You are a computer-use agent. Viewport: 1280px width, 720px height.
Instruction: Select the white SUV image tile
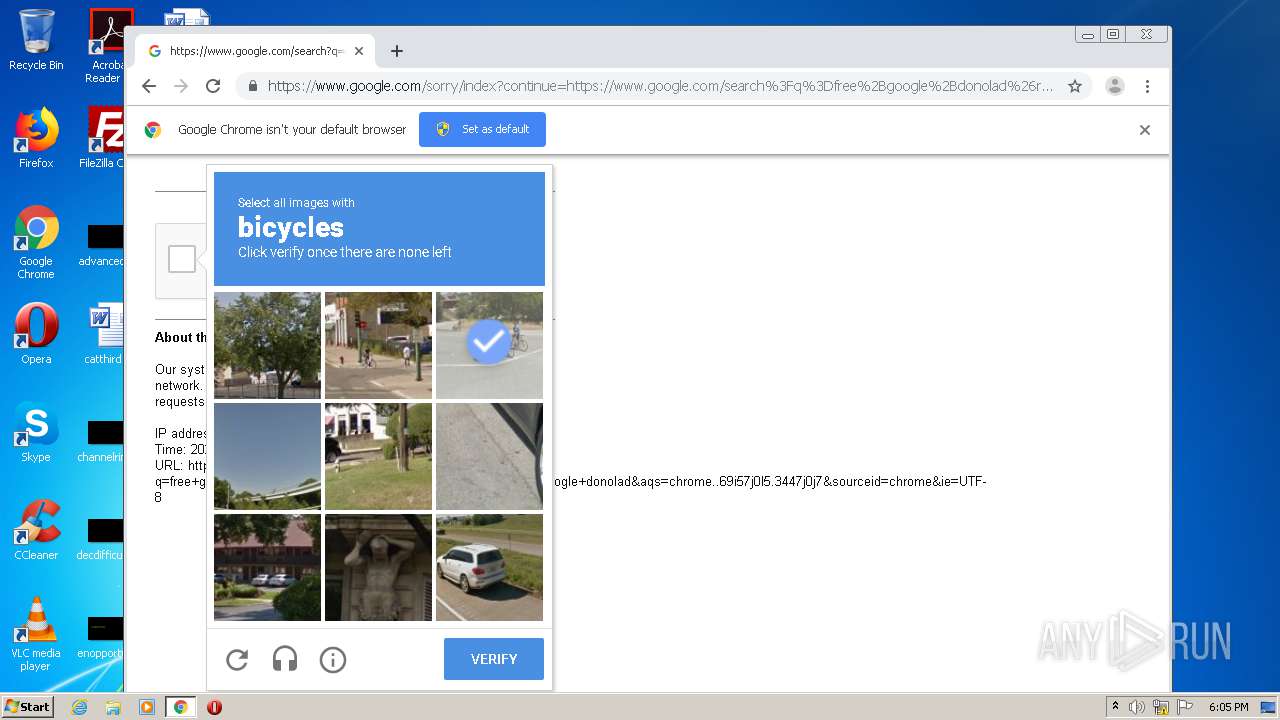tap(489, 567)
